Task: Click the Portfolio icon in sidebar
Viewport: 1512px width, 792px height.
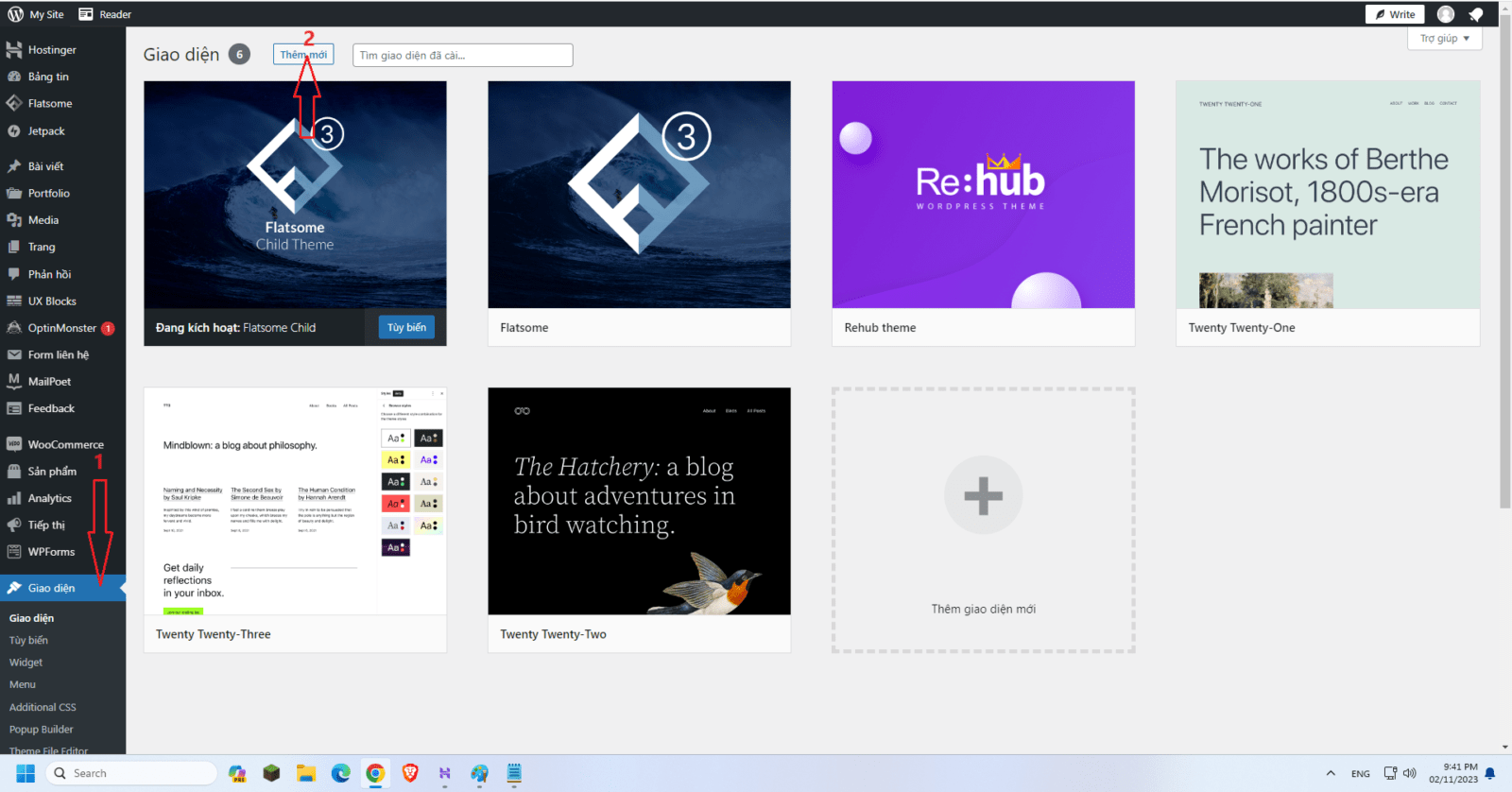Action: tap(14, 193)
